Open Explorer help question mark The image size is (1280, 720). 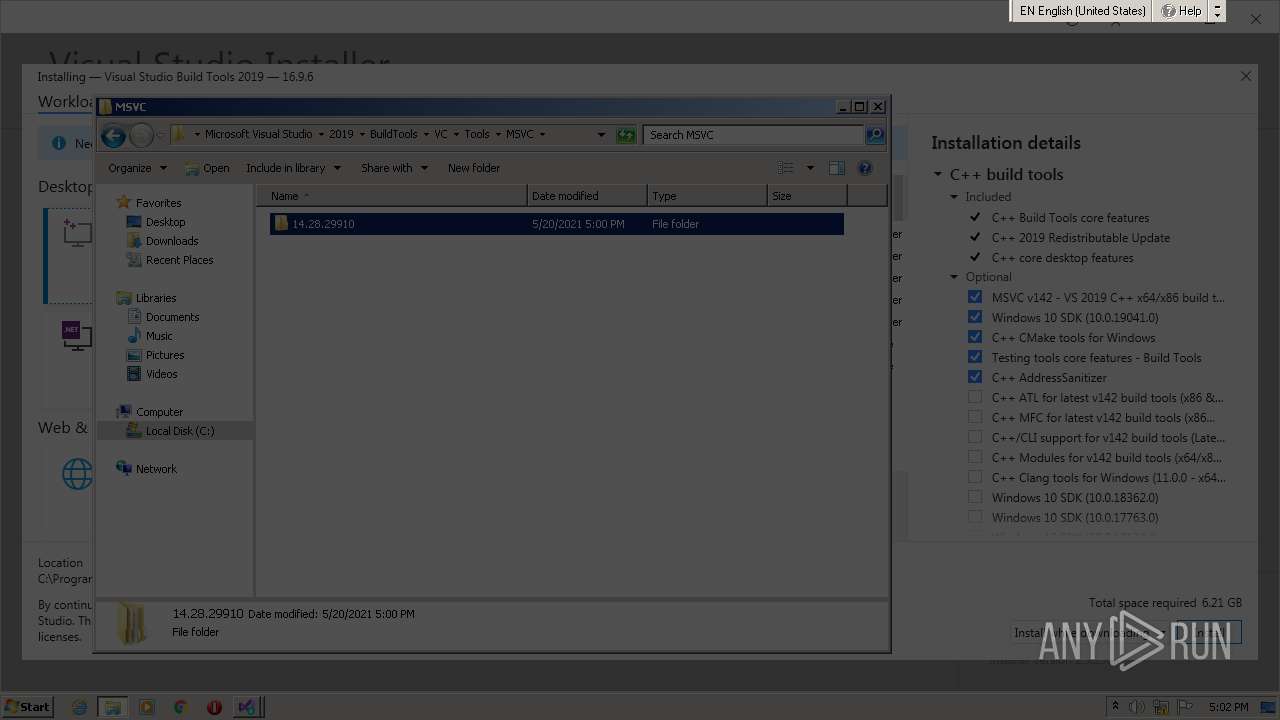865,168
